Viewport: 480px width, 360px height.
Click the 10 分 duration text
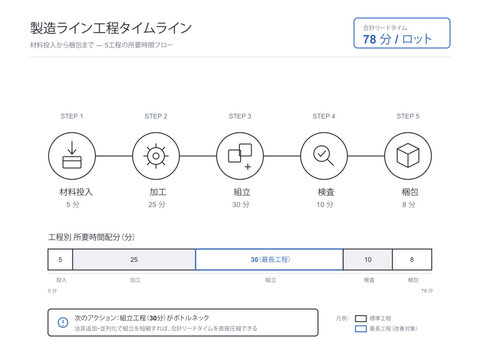pos(325,204)
